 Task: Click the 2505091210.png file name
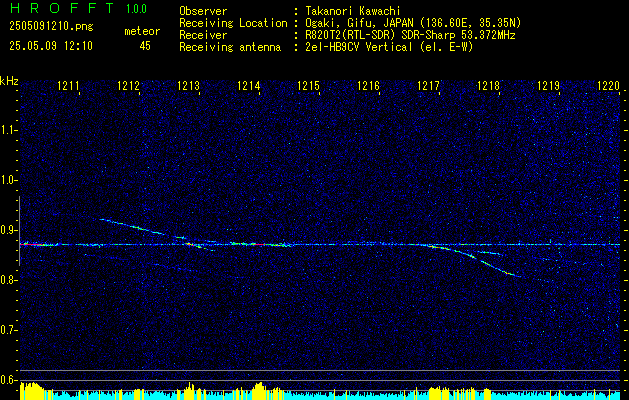click(51, 26)
